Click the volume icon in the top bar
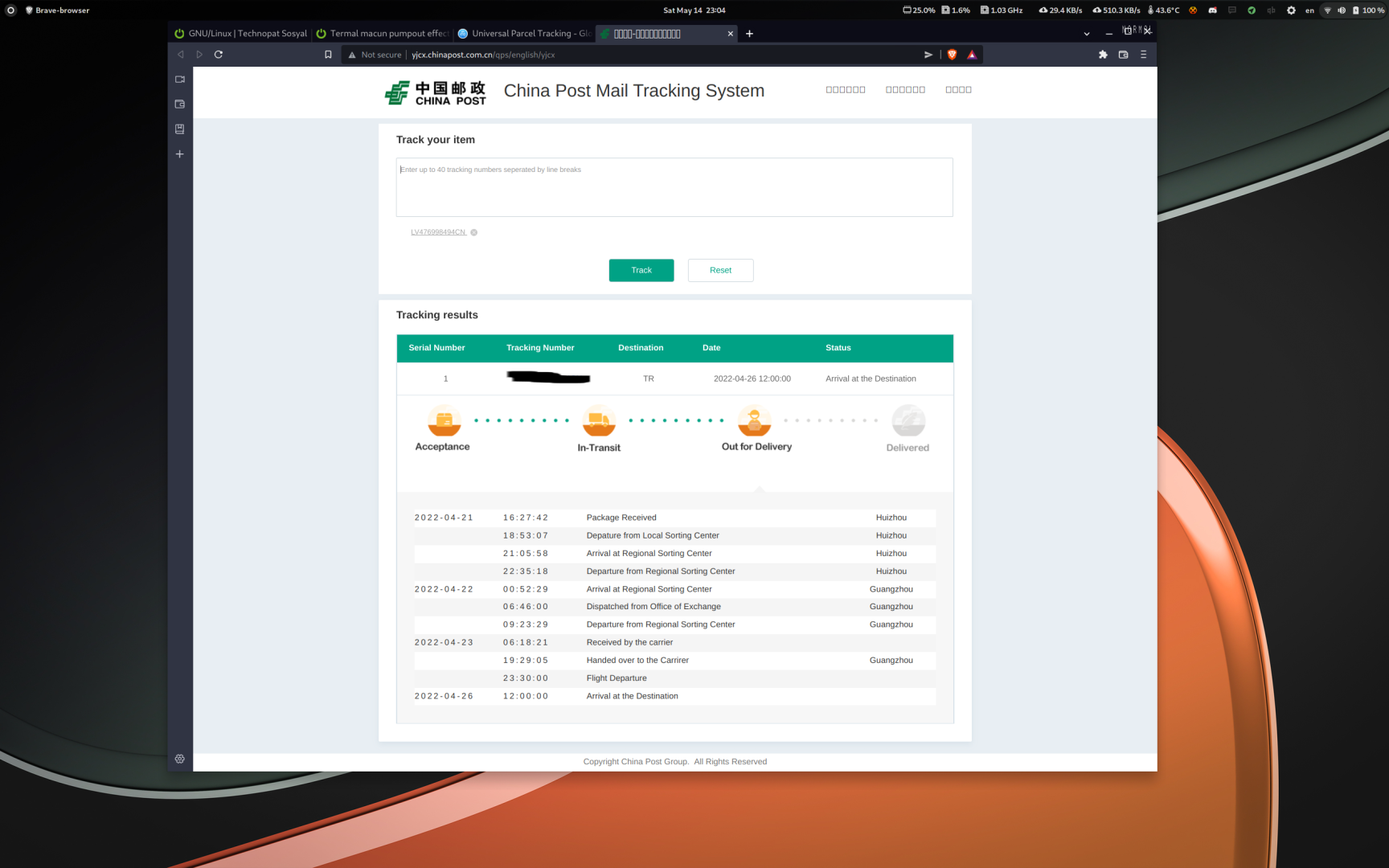The height and width of the screenshot is (868, 1389). click(x=1342, y=10)
